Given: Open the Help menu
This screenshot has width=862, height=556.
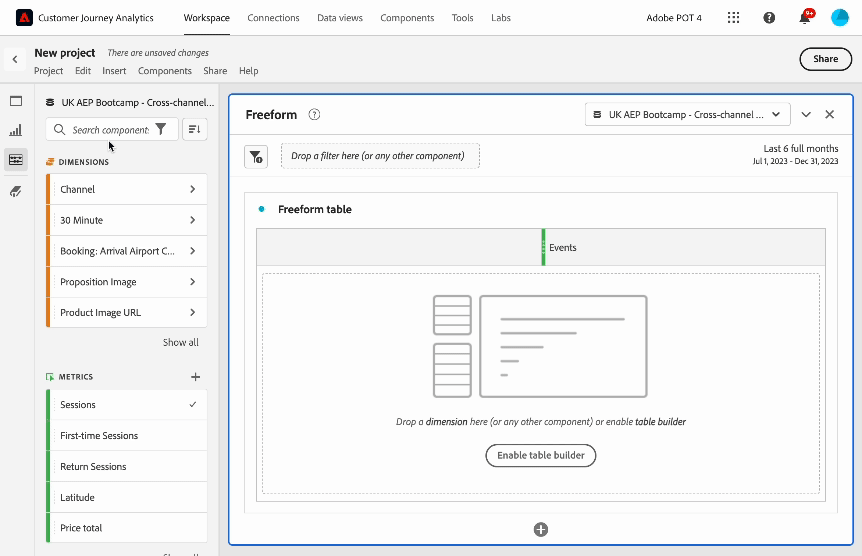Looking at the screenshot, I should tap(248, 70).
